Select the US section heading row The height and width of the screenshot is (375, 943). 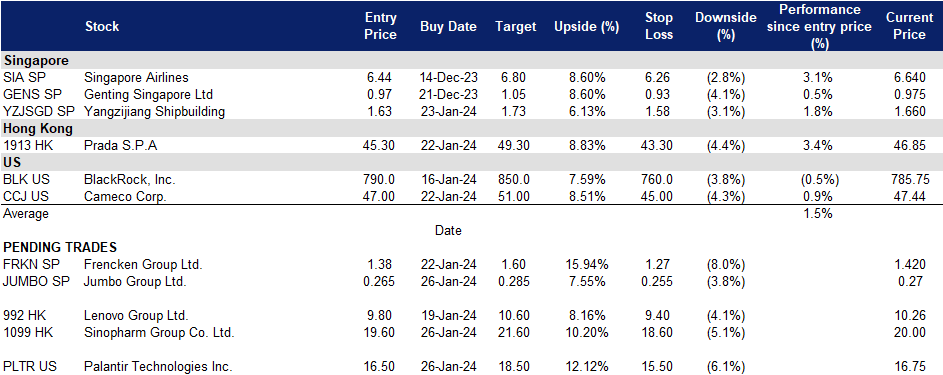click(472, 163)
